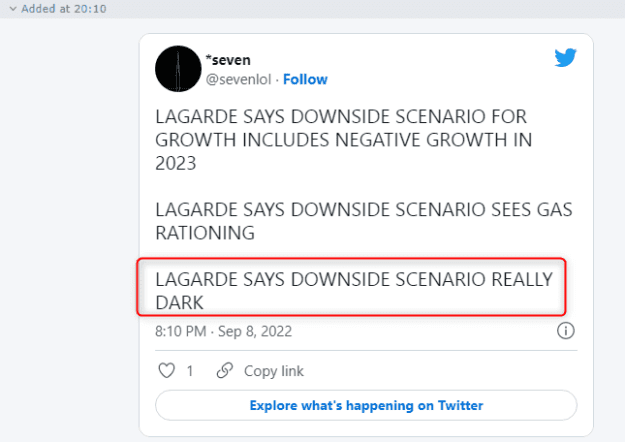Collapse the 'Added at 20:10' chevron

tap(13, 9)
